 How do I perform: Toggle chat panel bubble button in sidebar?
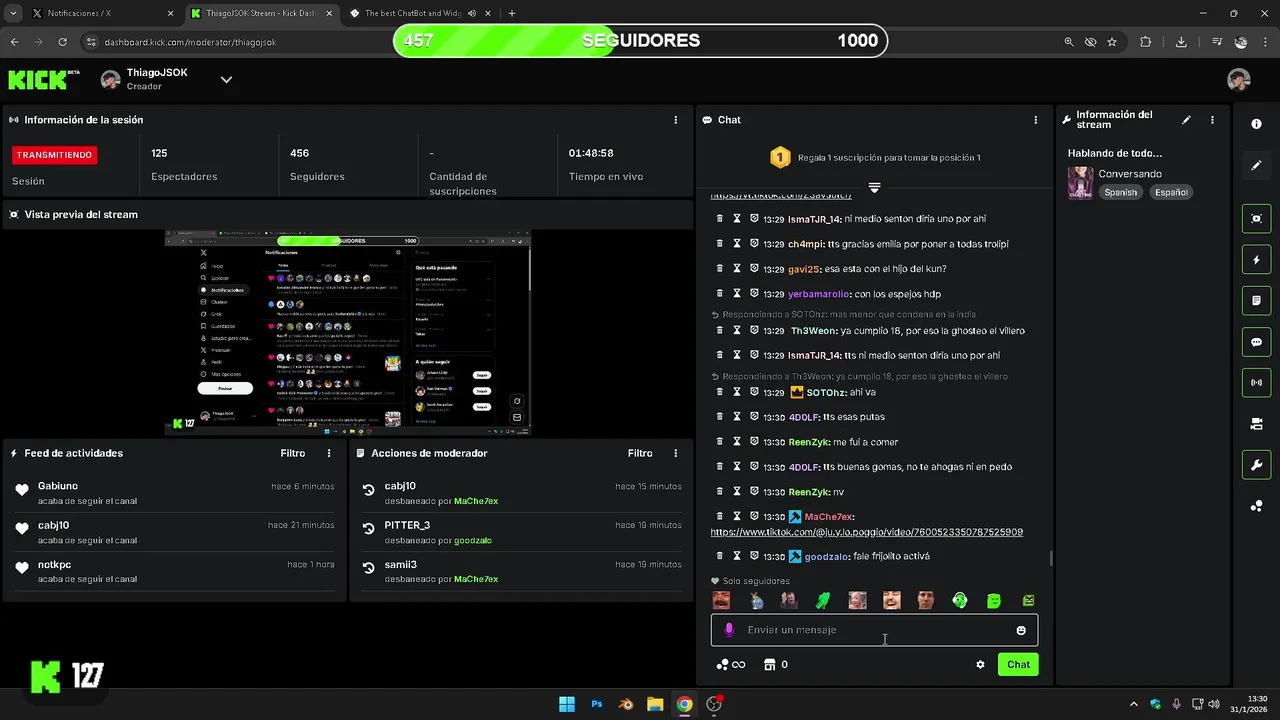(1256, 342)
